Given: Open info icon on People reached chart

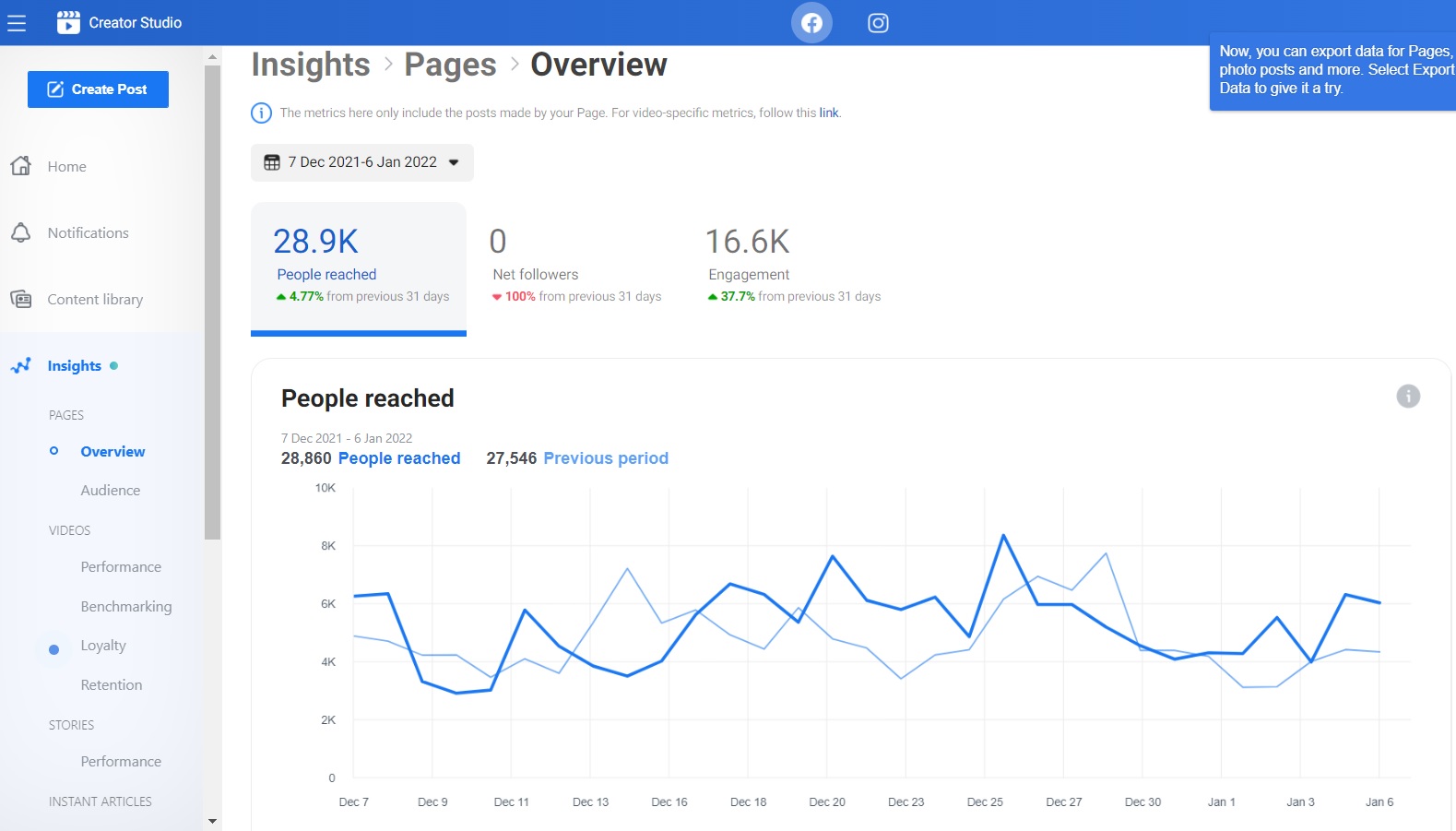Looking at the screenshot, I should [x=1407, y=397].
